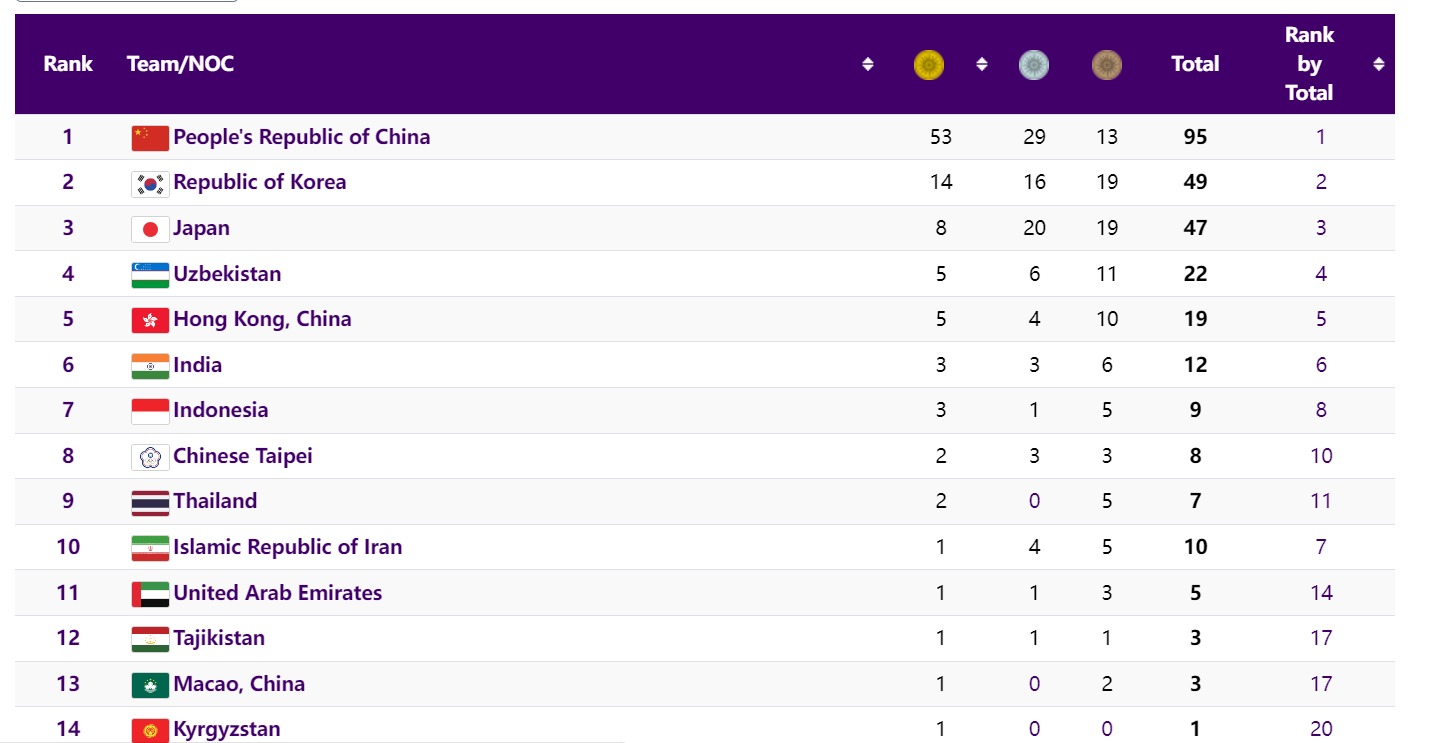The width and height of the screenshot is (1440, 743).
Task: Click the bronze medal column icon
Action: coord(1106,65)
